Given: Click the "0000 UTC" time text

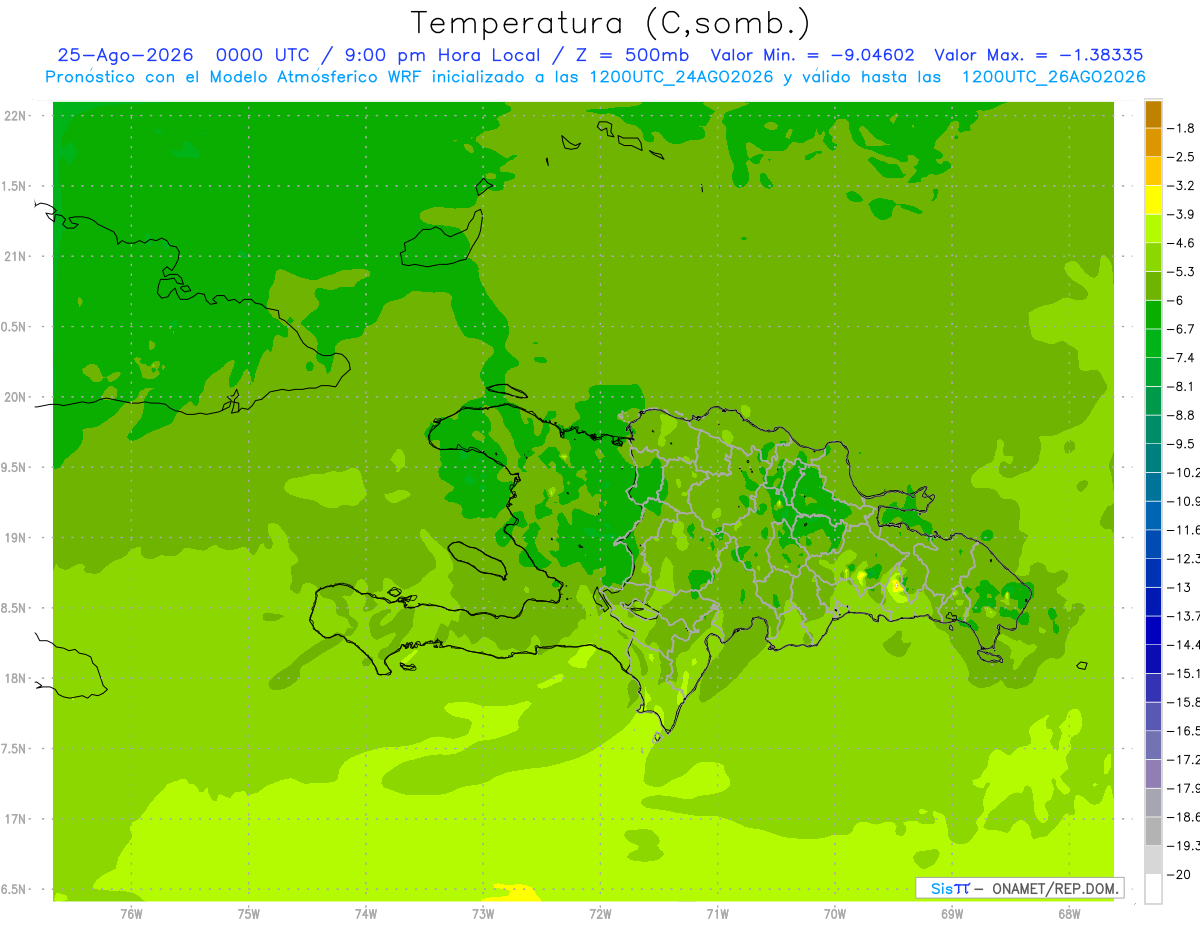Looking at the screenshot, I should pyautogui.click(x=261, y=55).
